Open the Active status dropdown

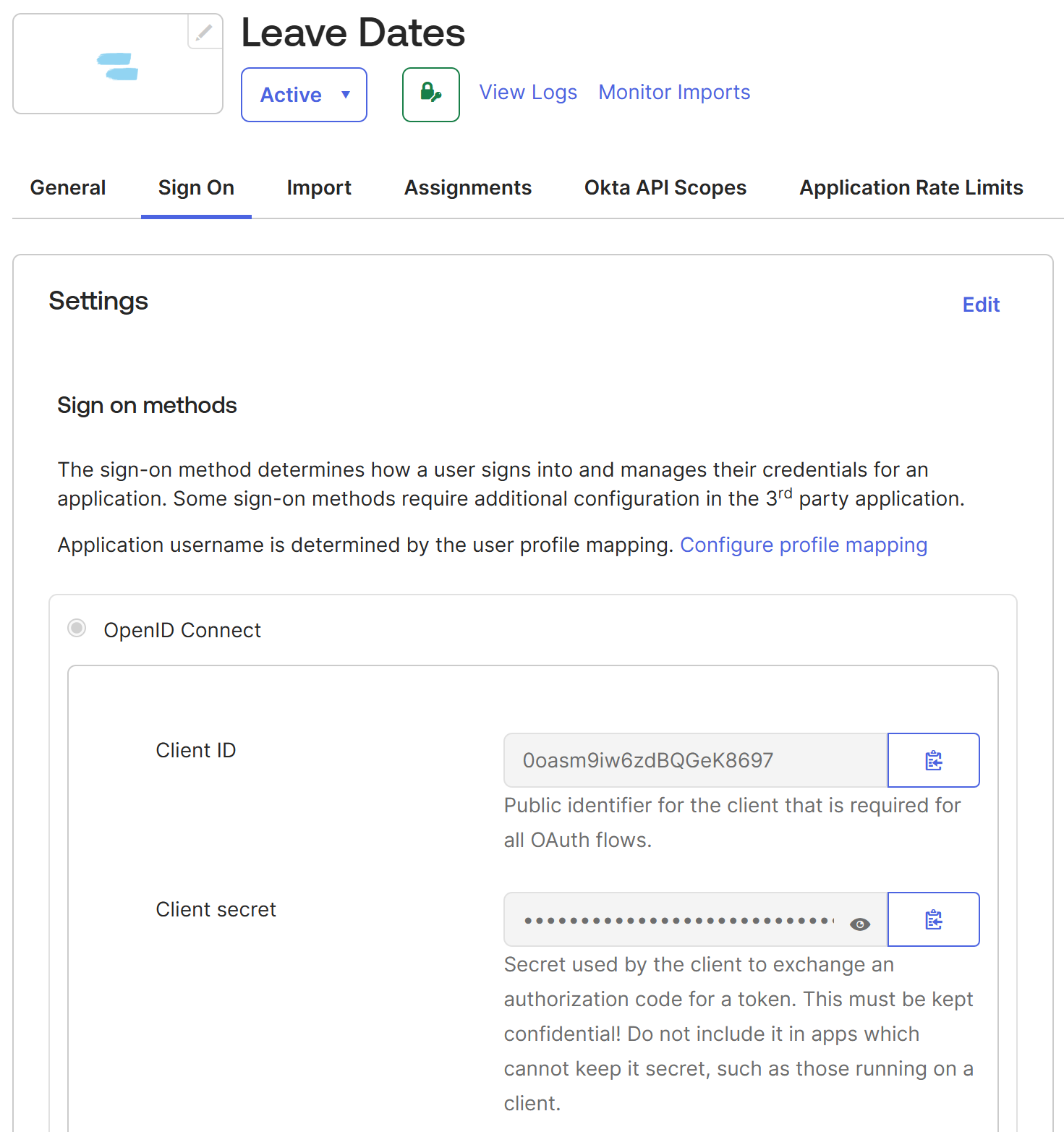[x=304, y=95]
